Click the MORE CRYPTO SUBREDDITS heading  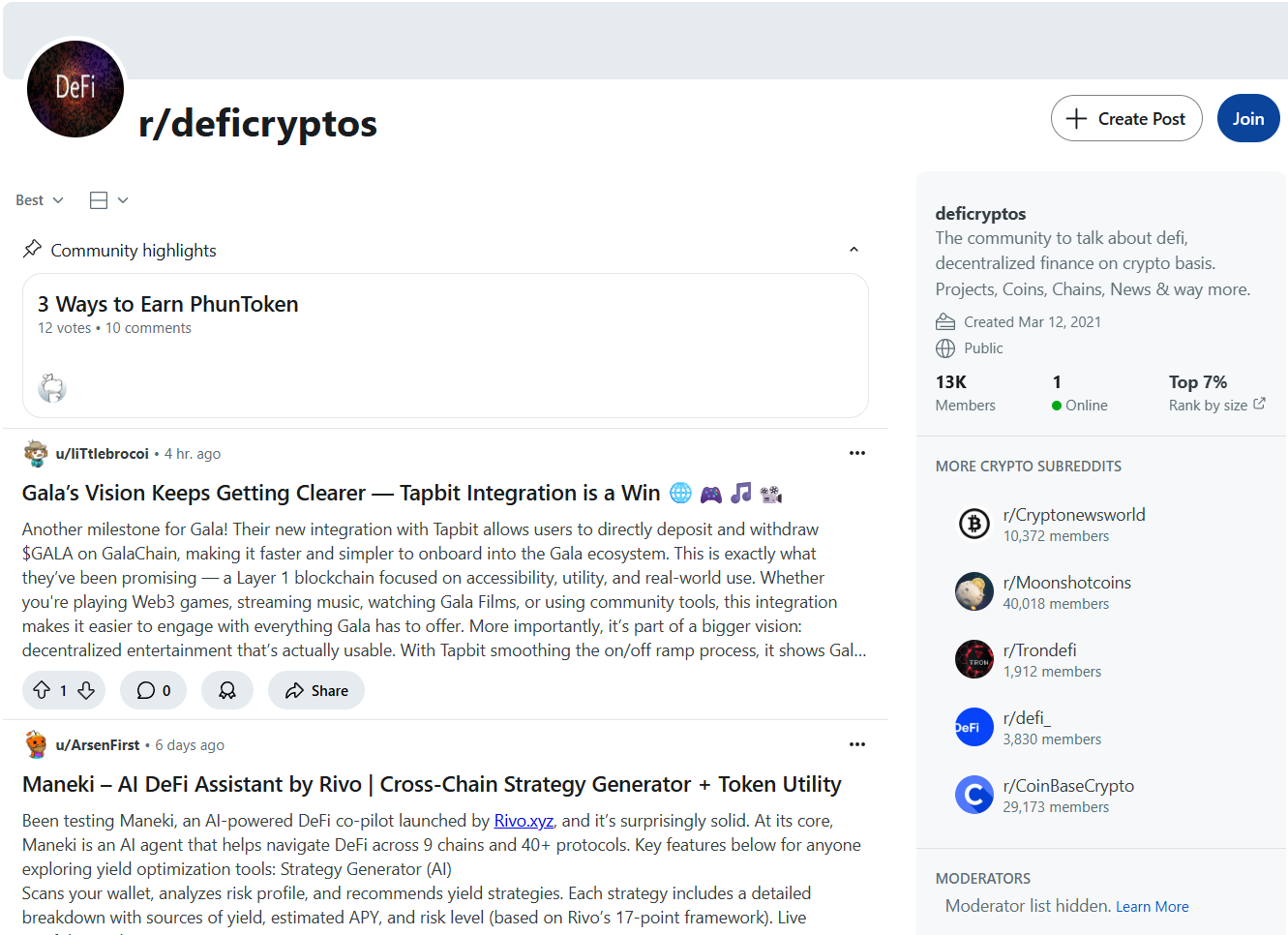1029,467
